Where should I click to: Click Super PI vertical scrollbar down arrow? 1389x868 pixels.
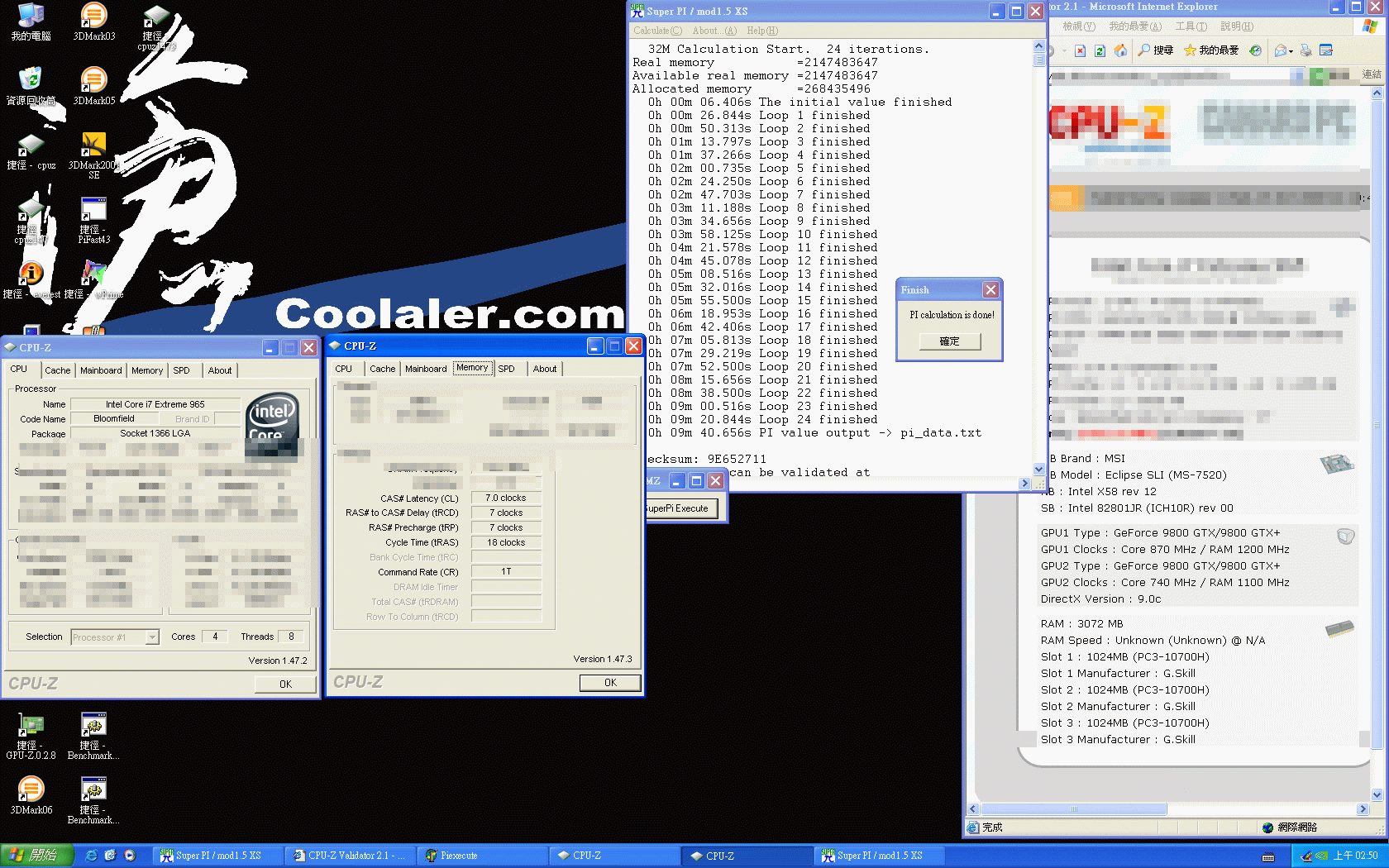point(1039,469)
